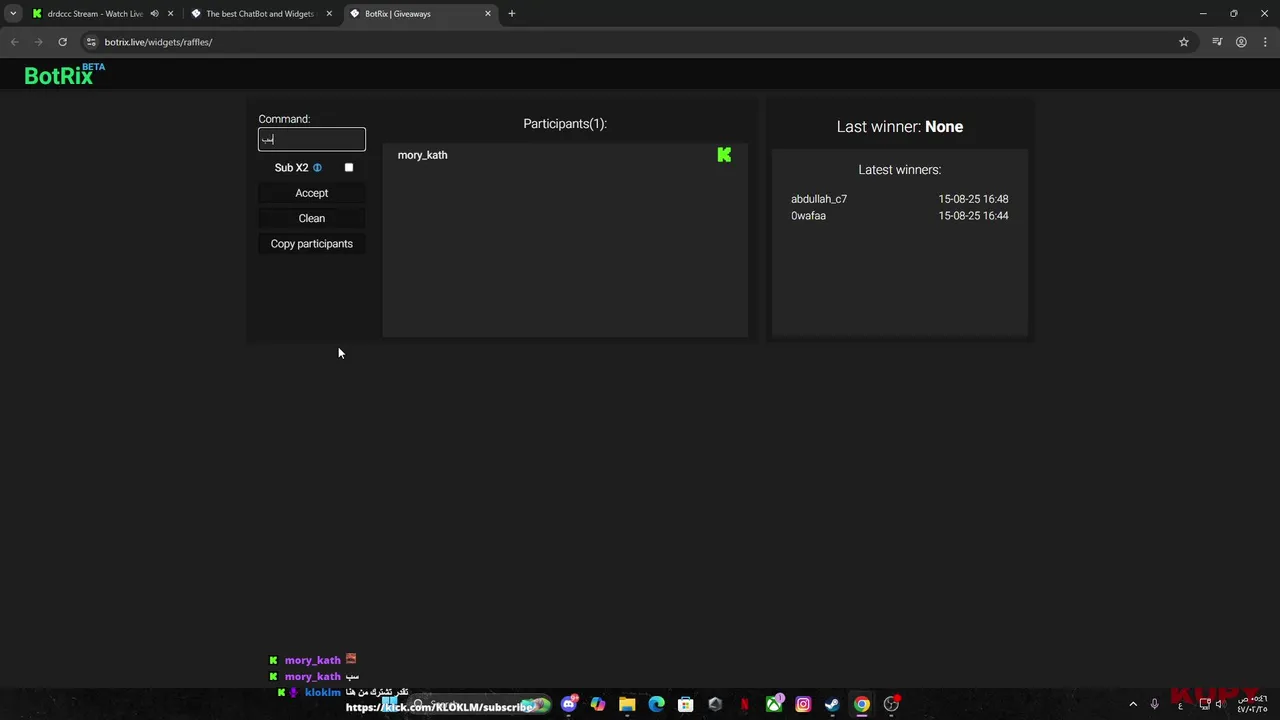Open Microsoft Edge from the taskbar

(656, 704)
